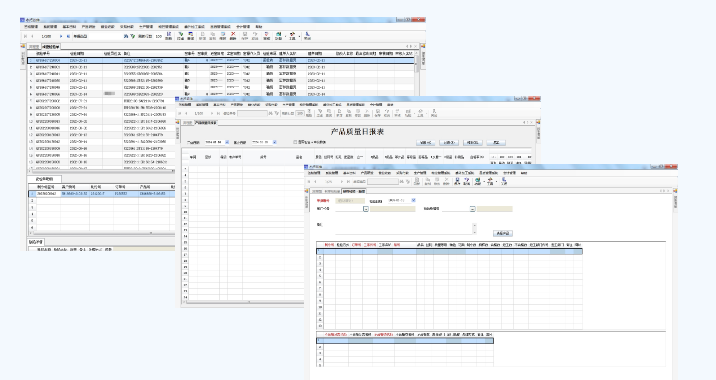Image resolution: width=716 pixels, height=380 pixels.
Task: Click the button beside the remarks box in front form
Action: 503,233
